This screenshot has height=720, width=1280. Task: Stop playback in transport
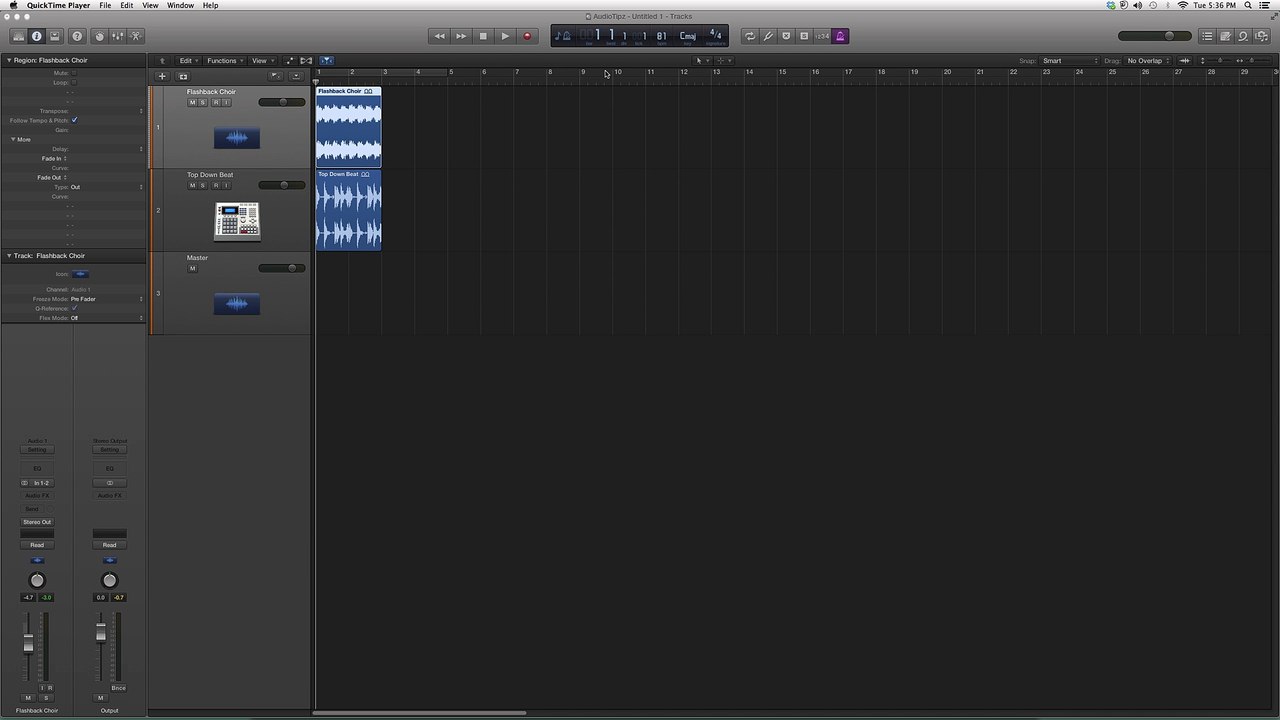coord(483,36)
